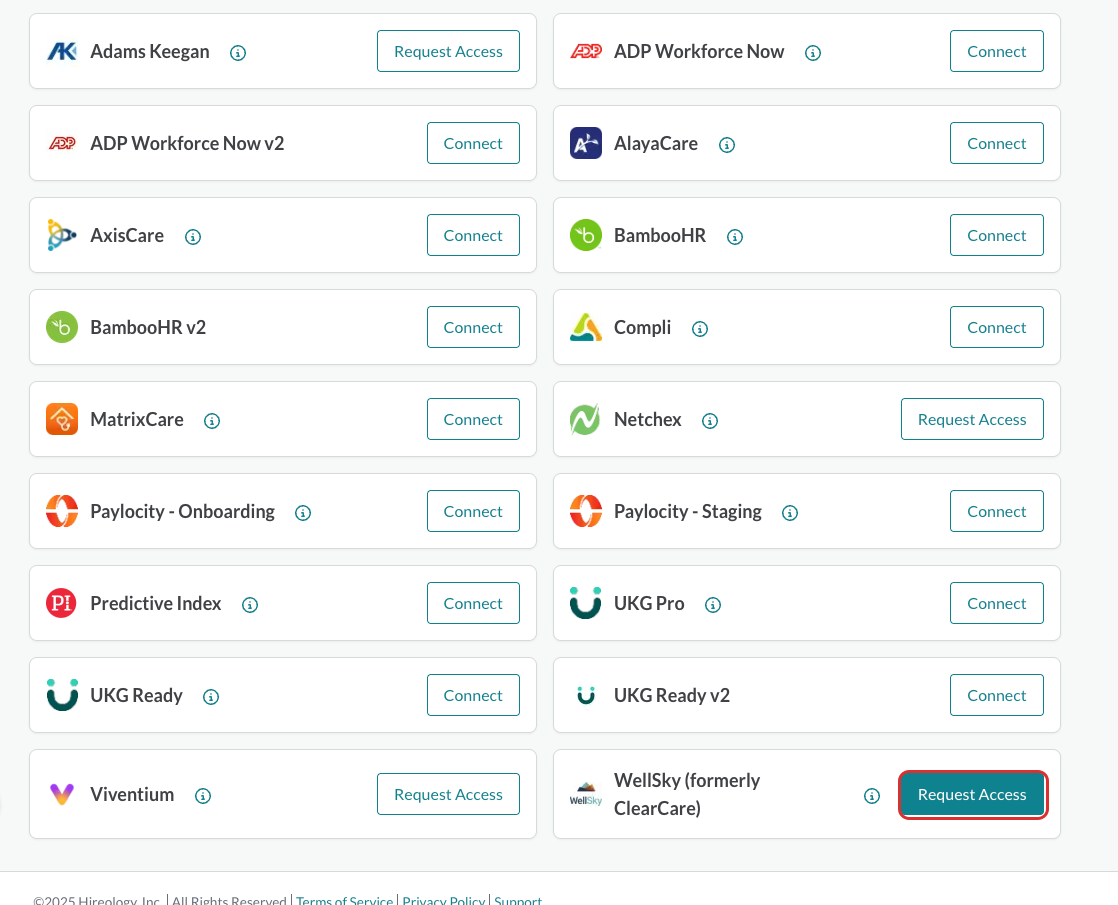The width and height of the screenshot is (1118, 905).
Task: Request access to Adams Keegan
Action: pos(448,51)
